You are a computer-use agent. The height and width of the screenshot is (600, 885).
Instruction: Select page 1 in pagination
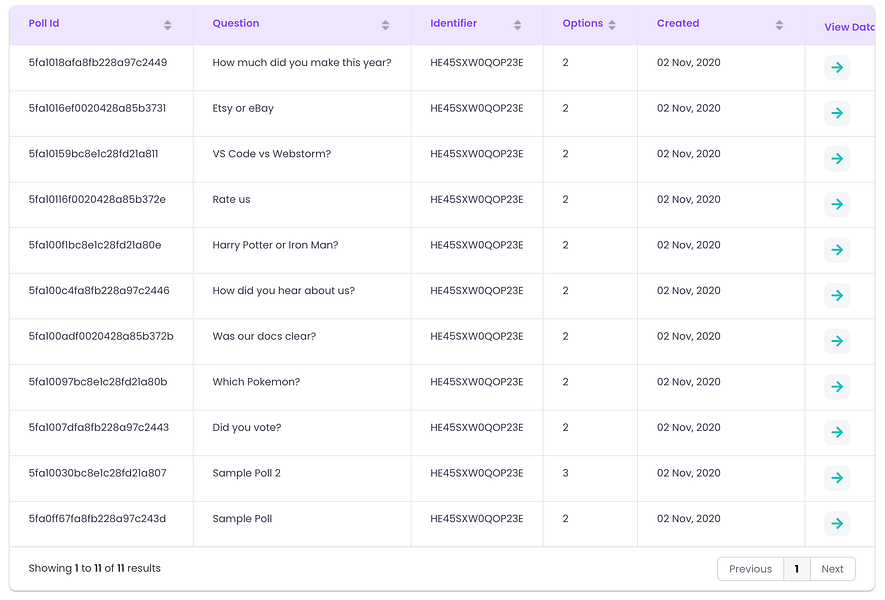point(797,569)
